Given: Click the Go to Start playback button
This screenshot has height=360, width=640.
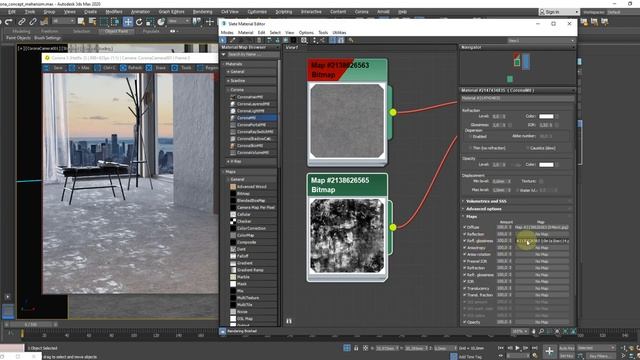Looking at the screenshot, I should coord(501,348).
